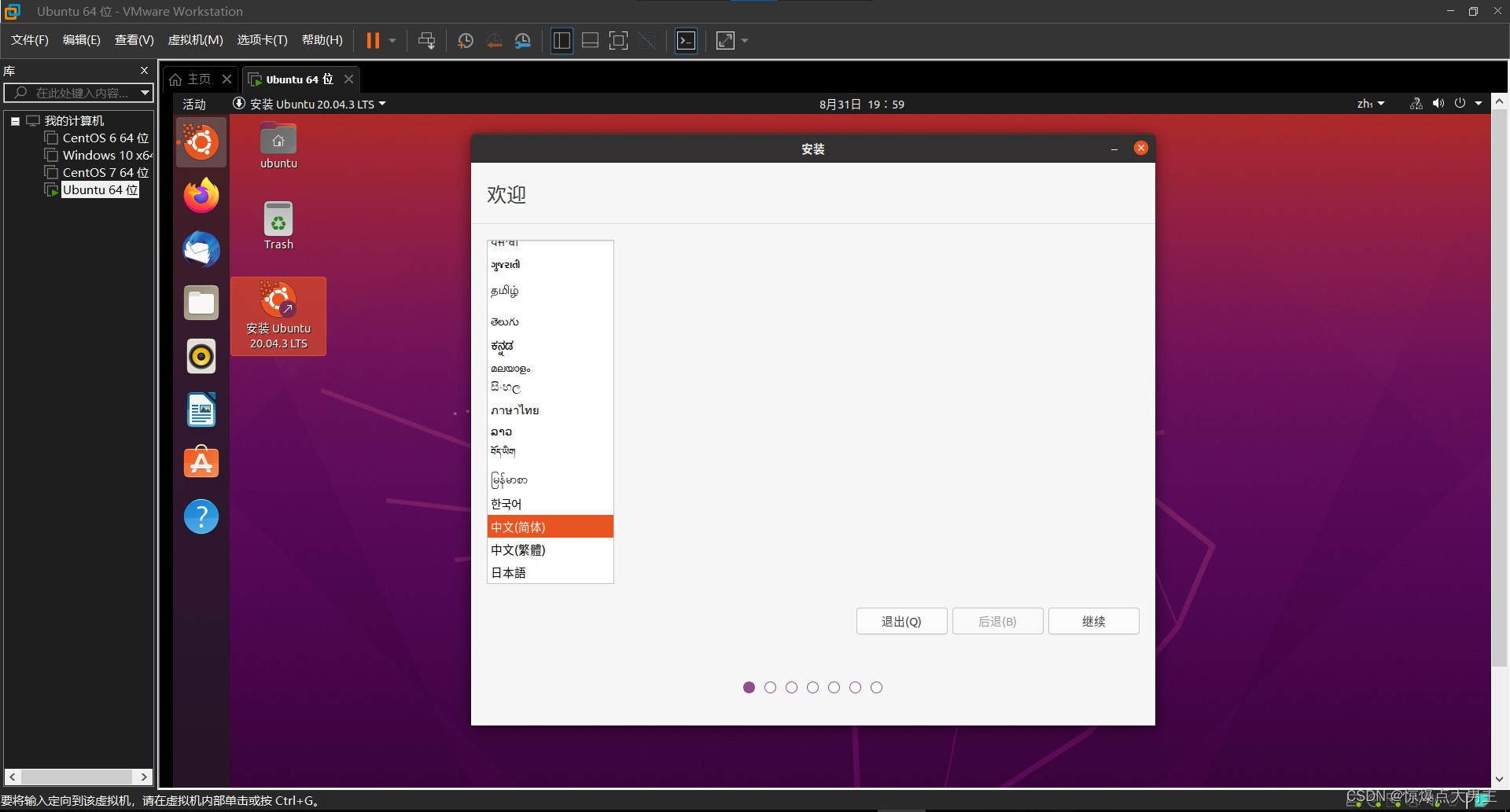
Task: Open Files from the dock
Action: tap(201, 303)
